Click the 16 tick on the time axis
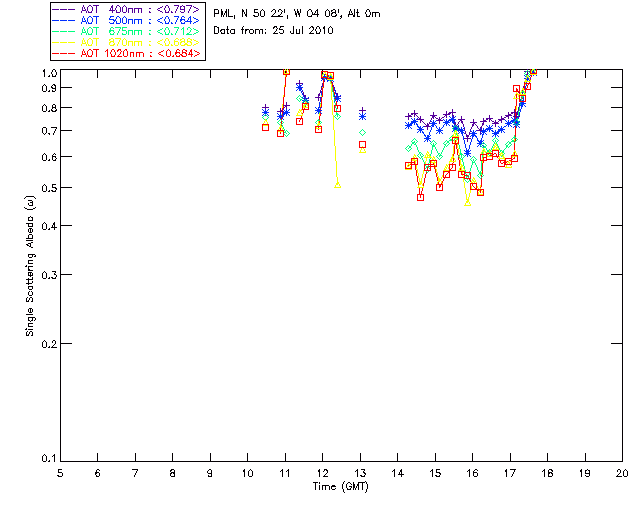 click(472, 473)
